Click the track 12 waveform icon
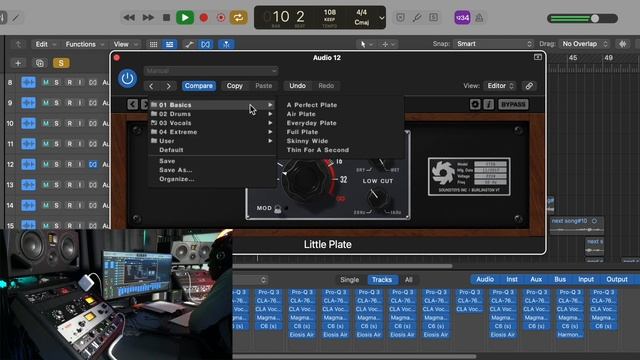The width and height of the screenshot is (640, 360). click(28, 164)
